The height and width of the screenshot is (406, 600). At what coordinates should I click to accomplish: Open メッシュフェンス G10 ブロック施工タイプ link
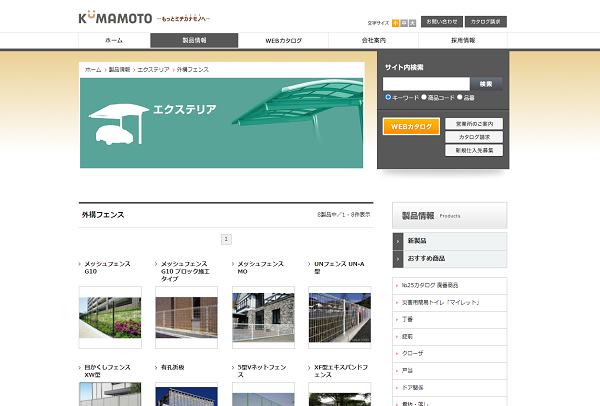185,271
